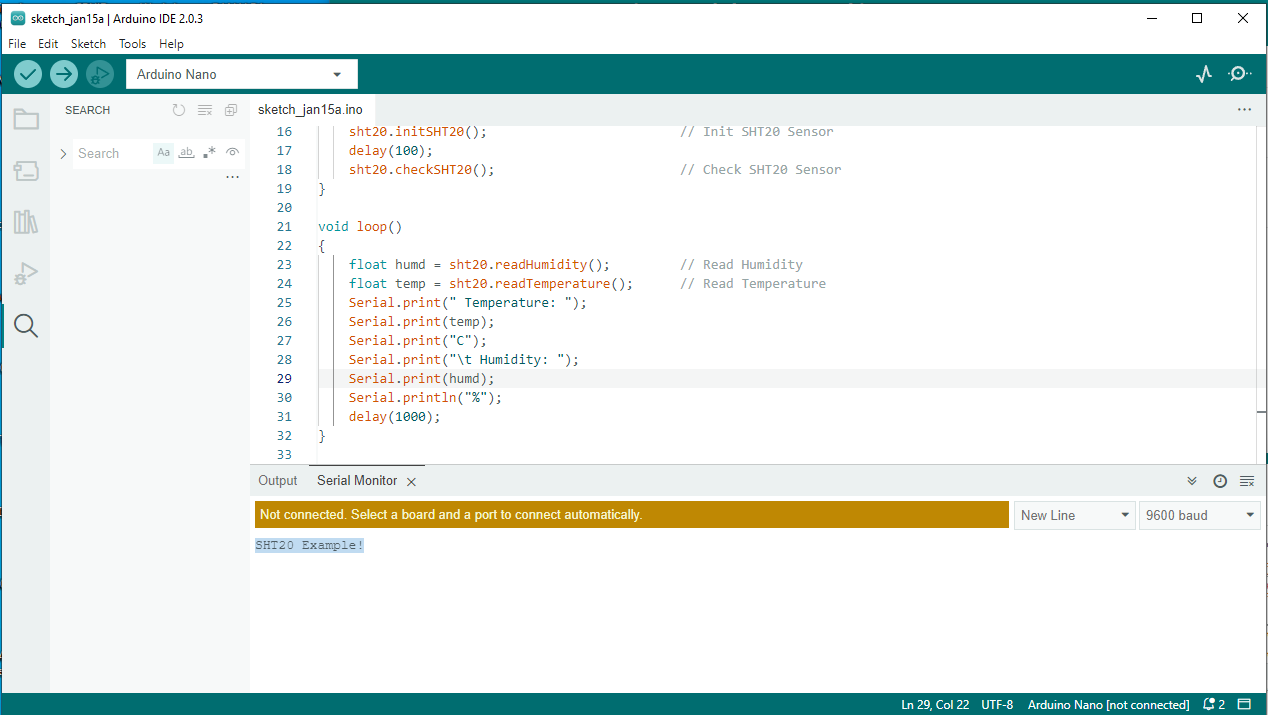Click the Search input field

point(112,153)
